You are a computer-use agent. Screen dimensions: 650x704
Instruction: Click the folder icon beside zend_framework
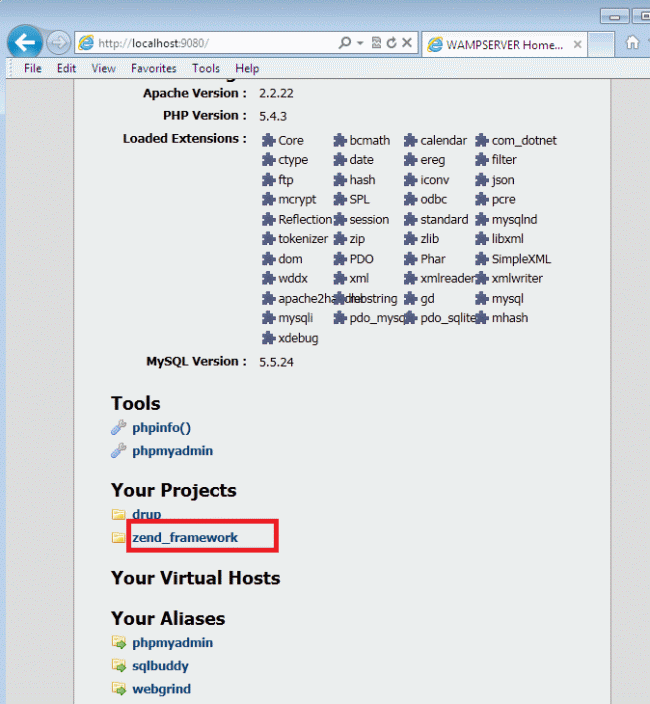[x=119, y=537]
